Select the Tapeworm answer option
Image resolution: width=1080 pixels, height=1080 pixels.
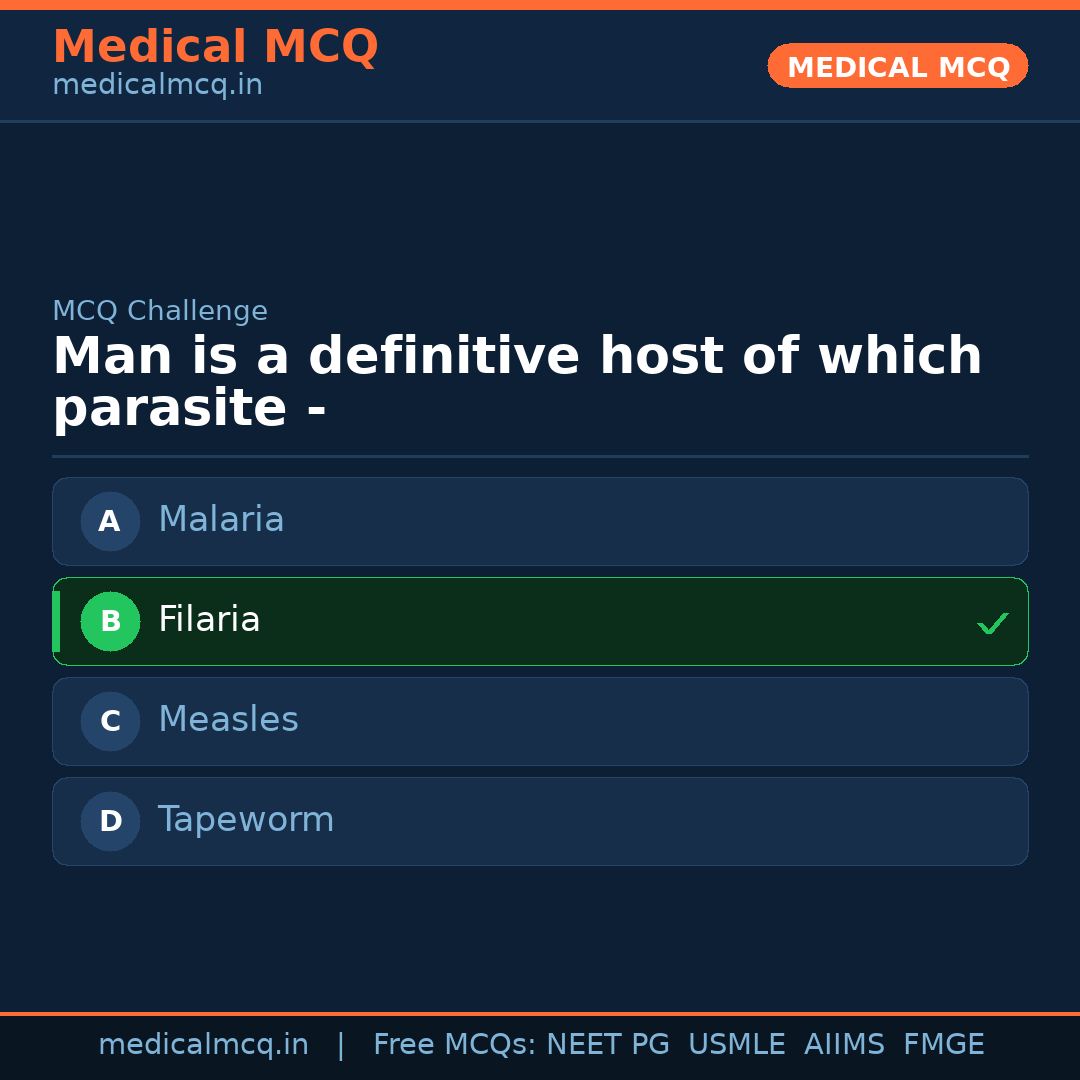click(540, 821)
